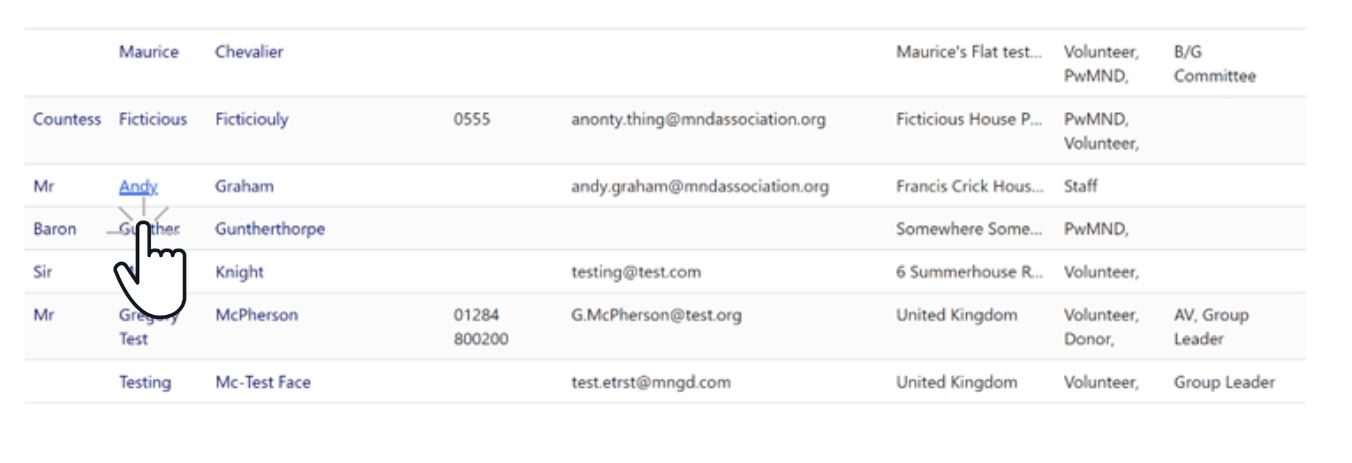This screenshot has height=463, width=1352.
Task: Click andy.graham@mndassociation.org email address
Action: tap(700, 186)
